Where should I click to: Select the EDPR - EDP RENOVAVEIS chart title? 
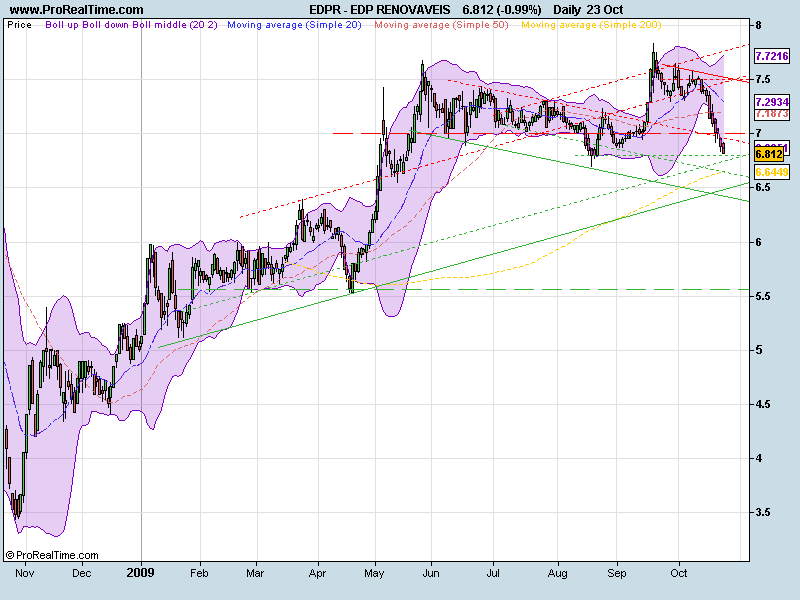(380, 10)
